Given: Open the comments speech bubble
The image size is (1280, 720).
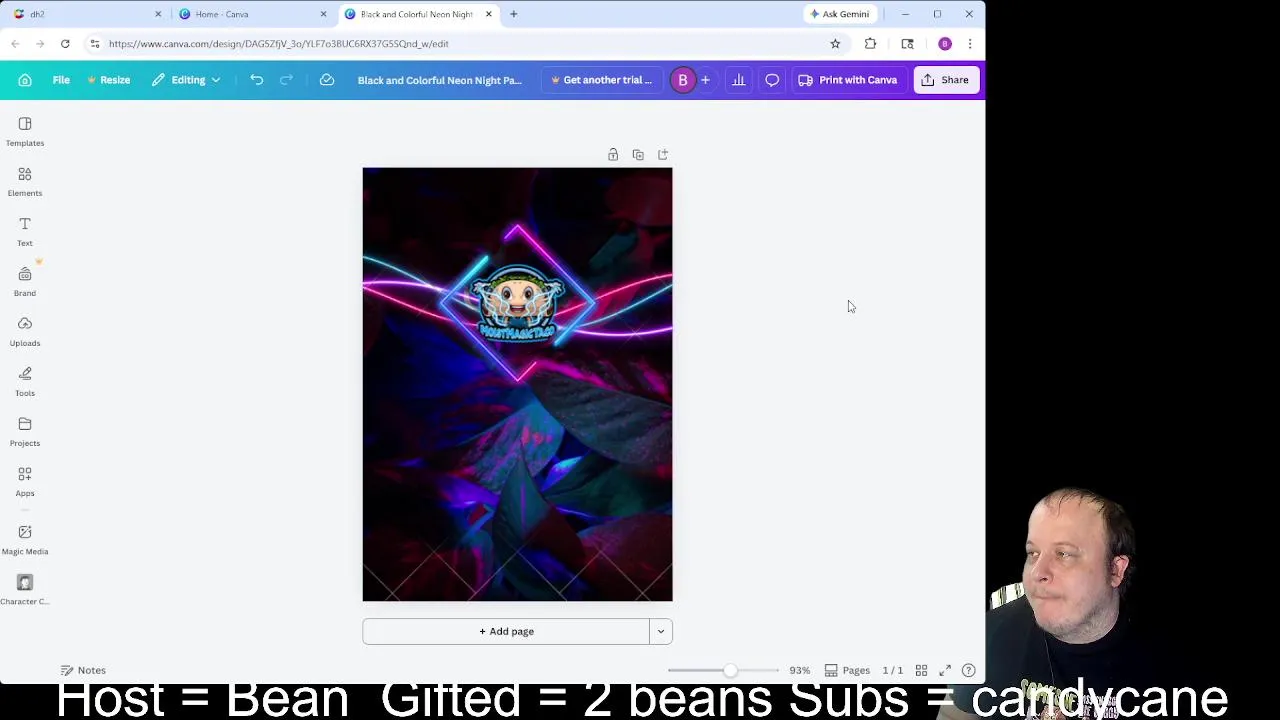Looking at the screenshot, I should coord(772,80).
